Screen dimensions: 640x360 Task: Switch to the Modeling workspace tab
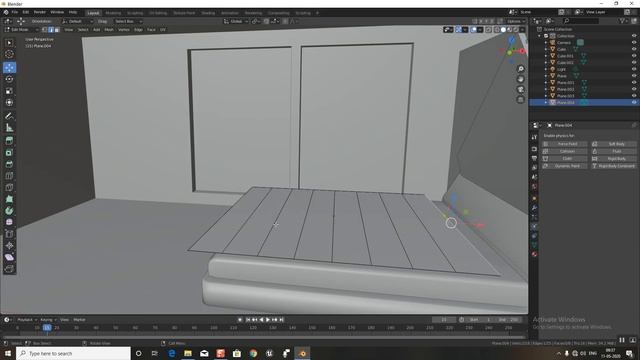(113, 13)
